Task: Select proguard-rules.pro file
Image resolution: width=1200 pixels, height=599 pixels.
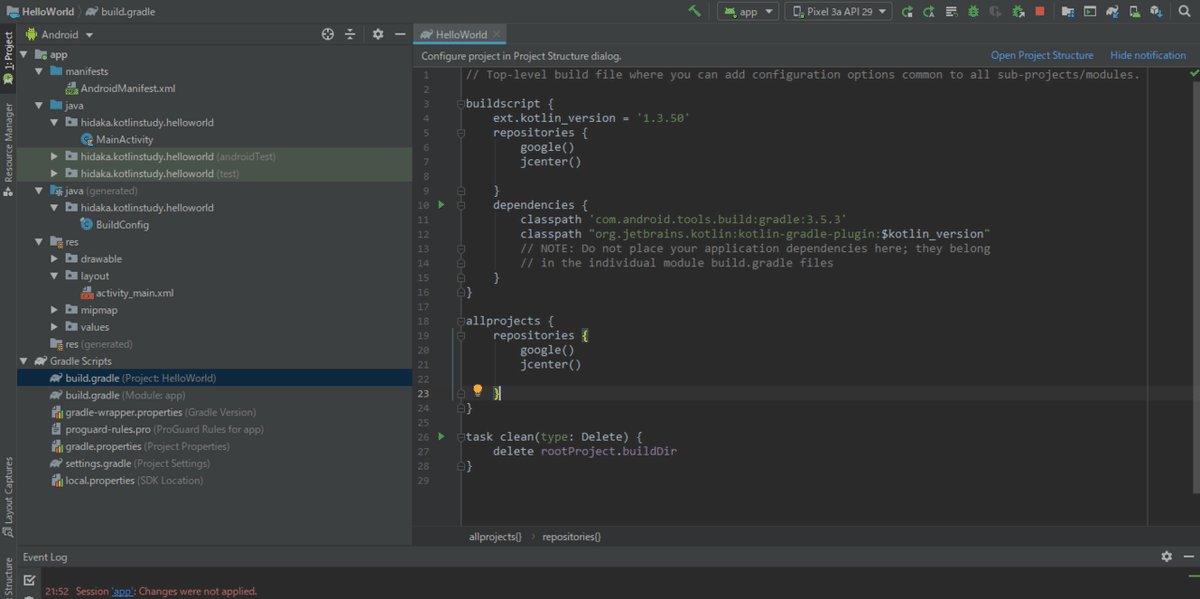Action: click(x=157, y=429)
